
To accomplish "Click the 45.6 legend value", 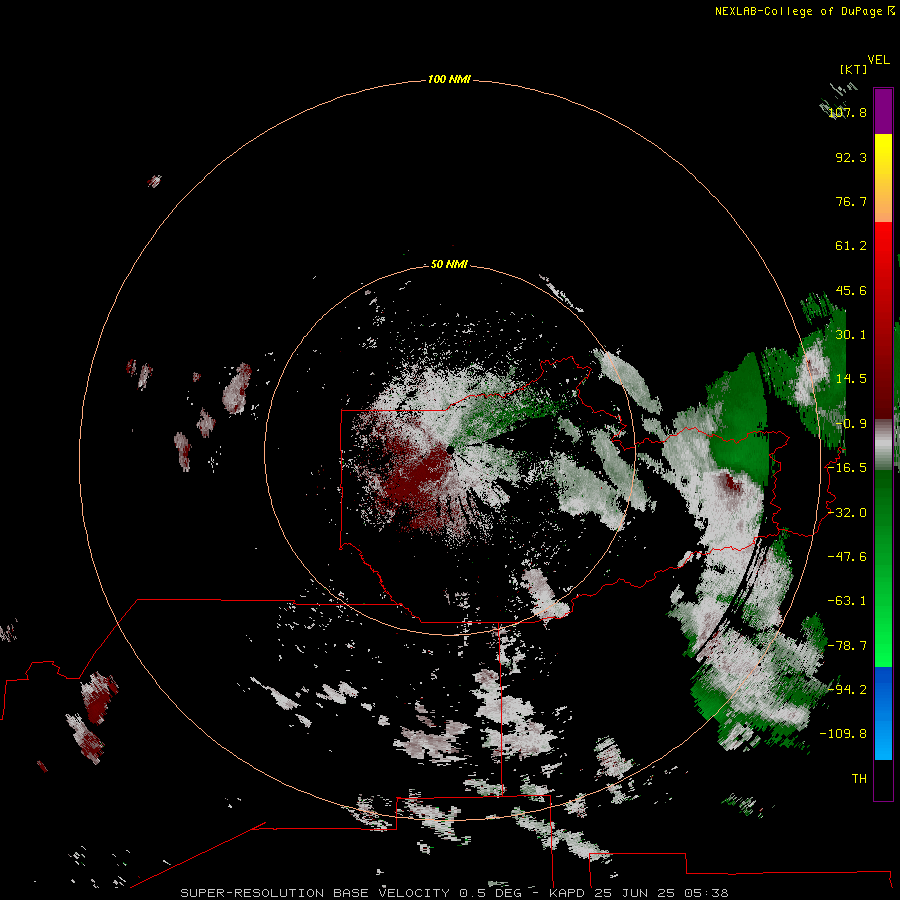I will pyautogui.click(x=851, y=290).
